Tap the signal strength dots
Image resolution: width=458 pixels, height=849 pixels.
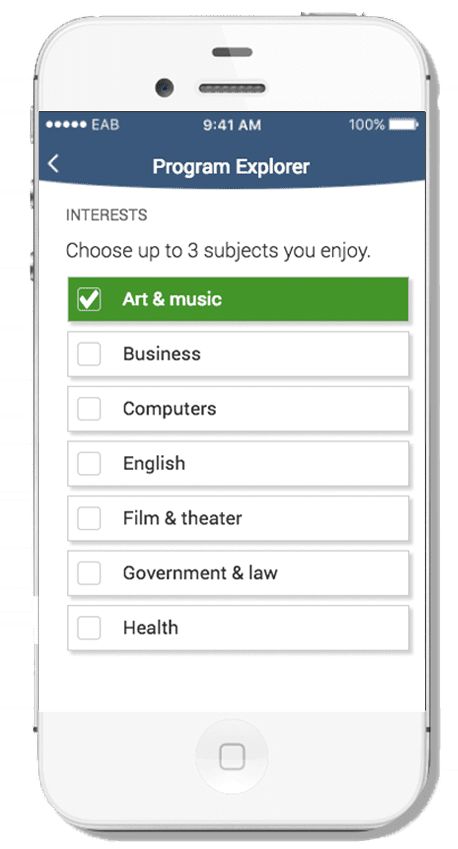tap(66, 125)
